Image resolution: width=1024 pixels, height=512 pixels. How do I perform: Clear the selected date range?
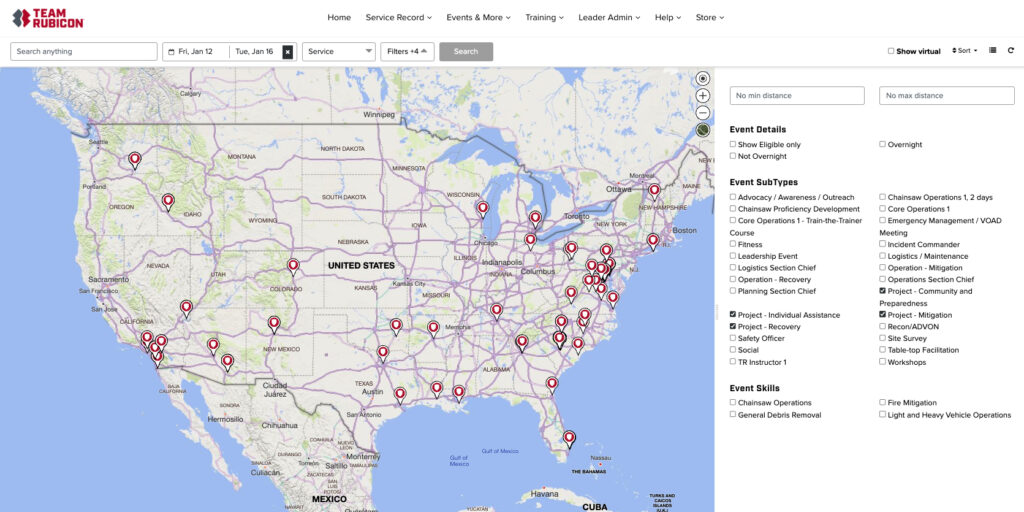point(288,52)
